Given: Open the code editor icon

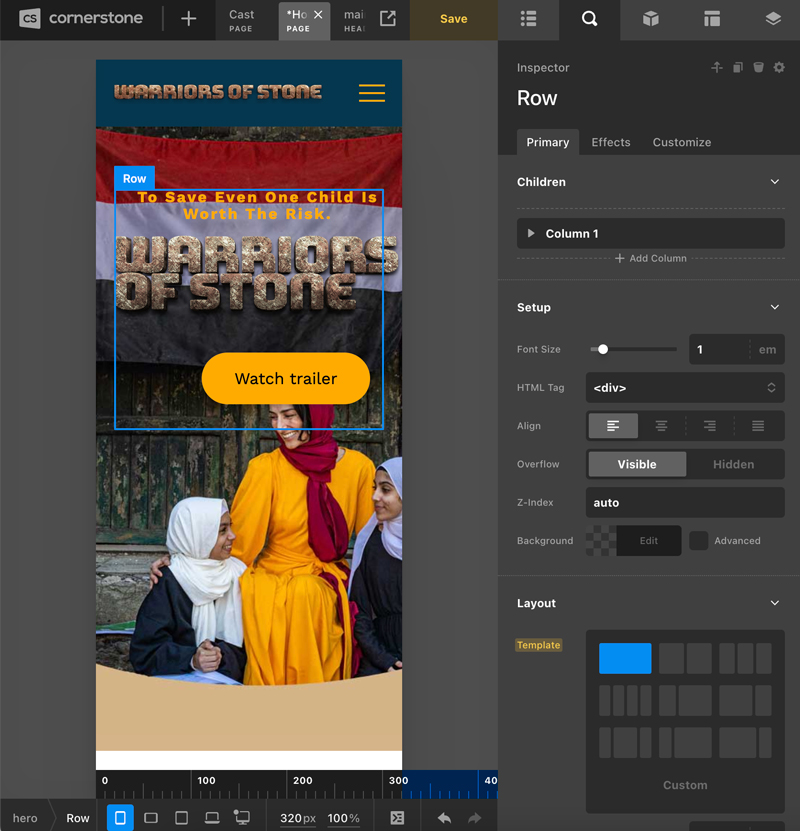Looking at the screenshot, I should click(x=397, y=818).
